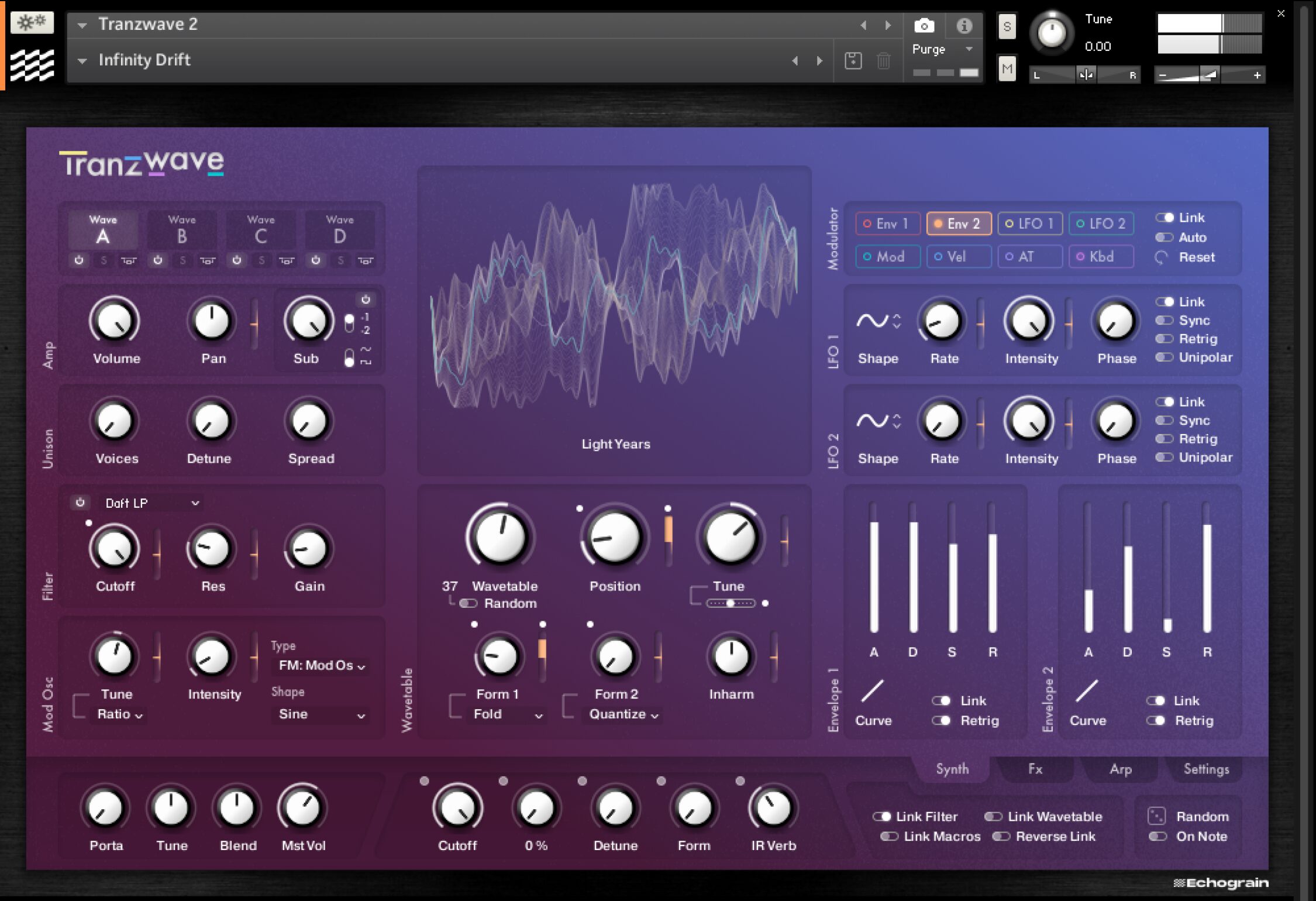Screen dimensions: 1316x901
Task: Toggle Modulator Link switch
Action: pos(1165,218)
